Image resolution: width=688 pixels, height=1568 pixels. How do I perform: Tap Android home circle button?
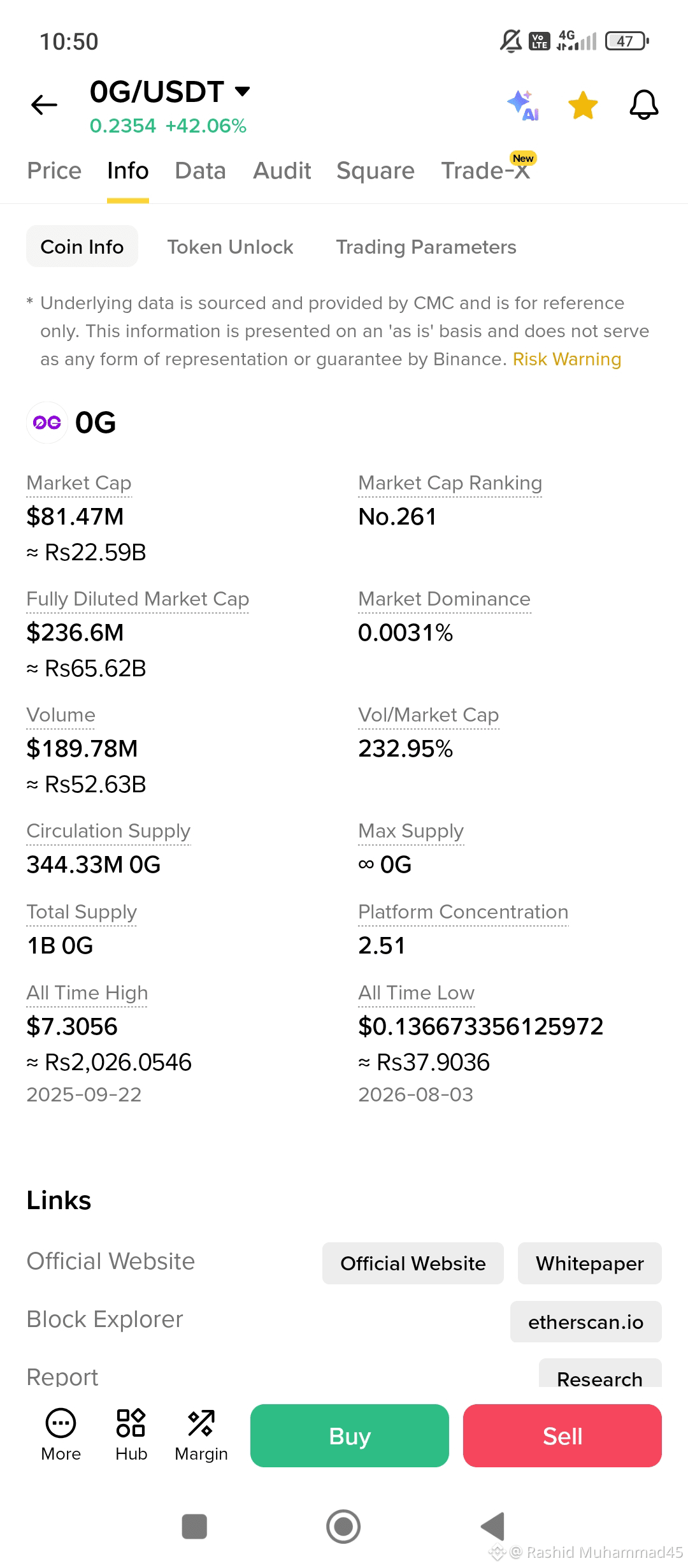[x=343, y=1527]
